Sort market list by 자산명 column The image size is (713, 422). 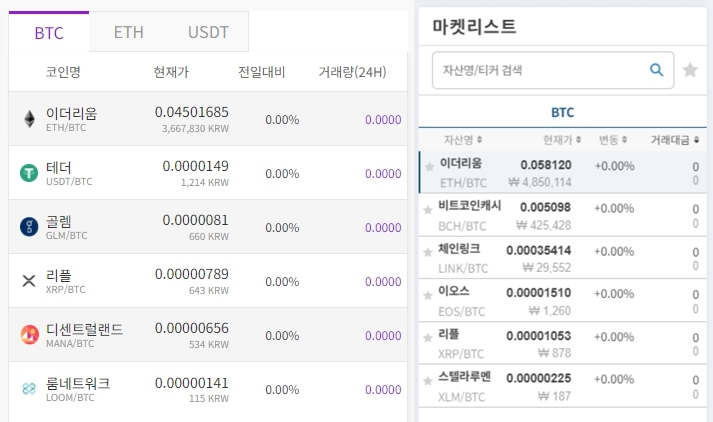pyautogui.click(x=463, y=140)
